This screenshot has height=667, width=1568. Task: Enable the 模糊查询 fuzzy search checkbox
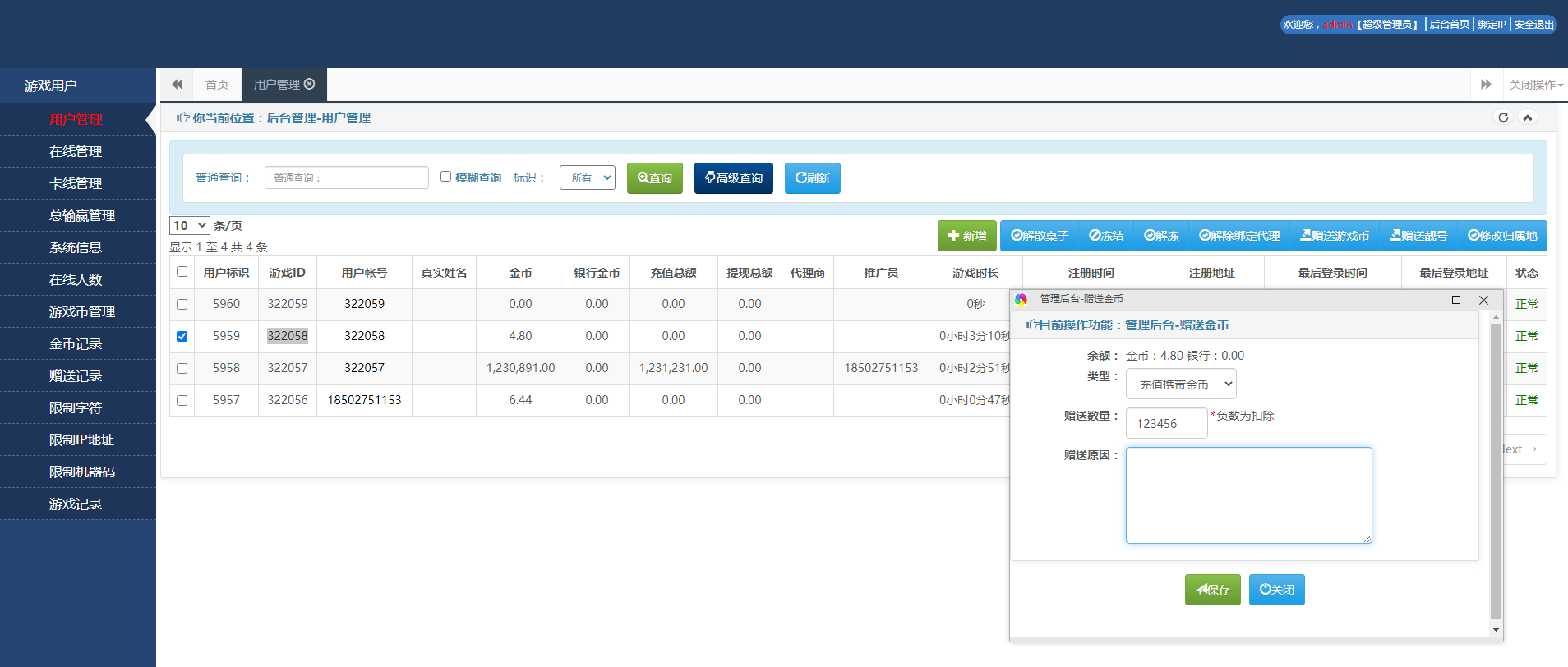445,177
